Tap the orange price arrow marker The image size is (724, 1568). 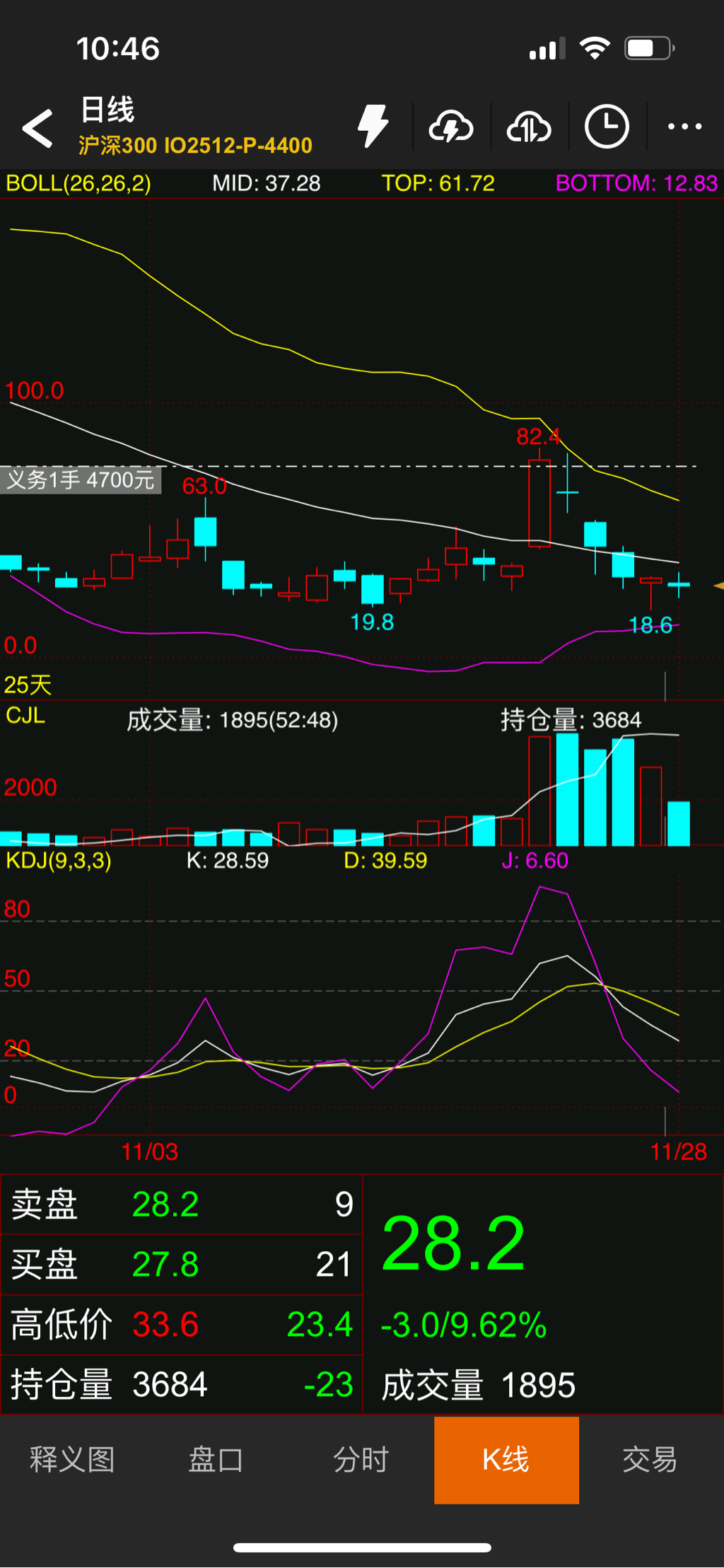[718, 586]
